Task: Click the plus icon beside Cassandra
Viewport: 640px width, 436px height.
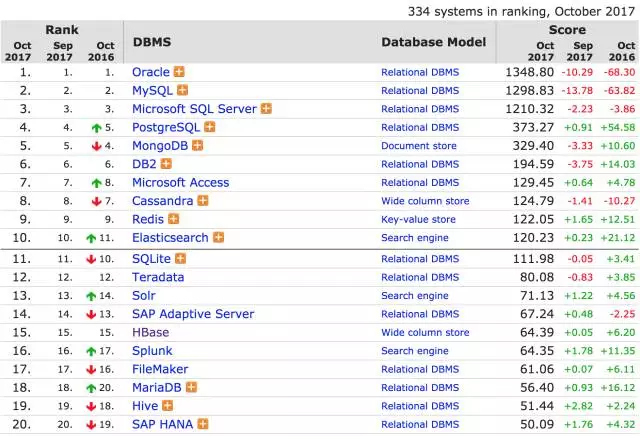Action: (x=203, y=200)
